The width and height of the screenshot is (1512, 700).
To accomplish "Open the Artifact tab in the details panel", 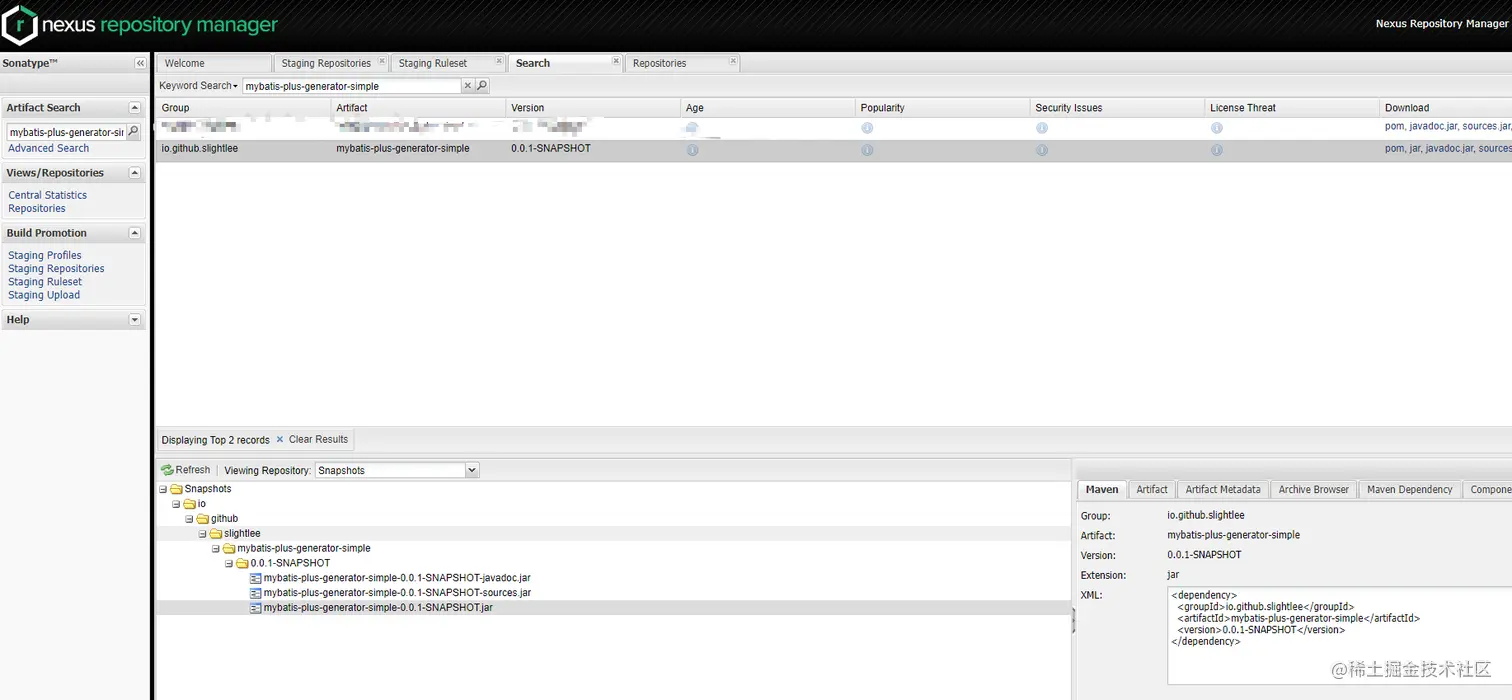I will click(1152, 489).
